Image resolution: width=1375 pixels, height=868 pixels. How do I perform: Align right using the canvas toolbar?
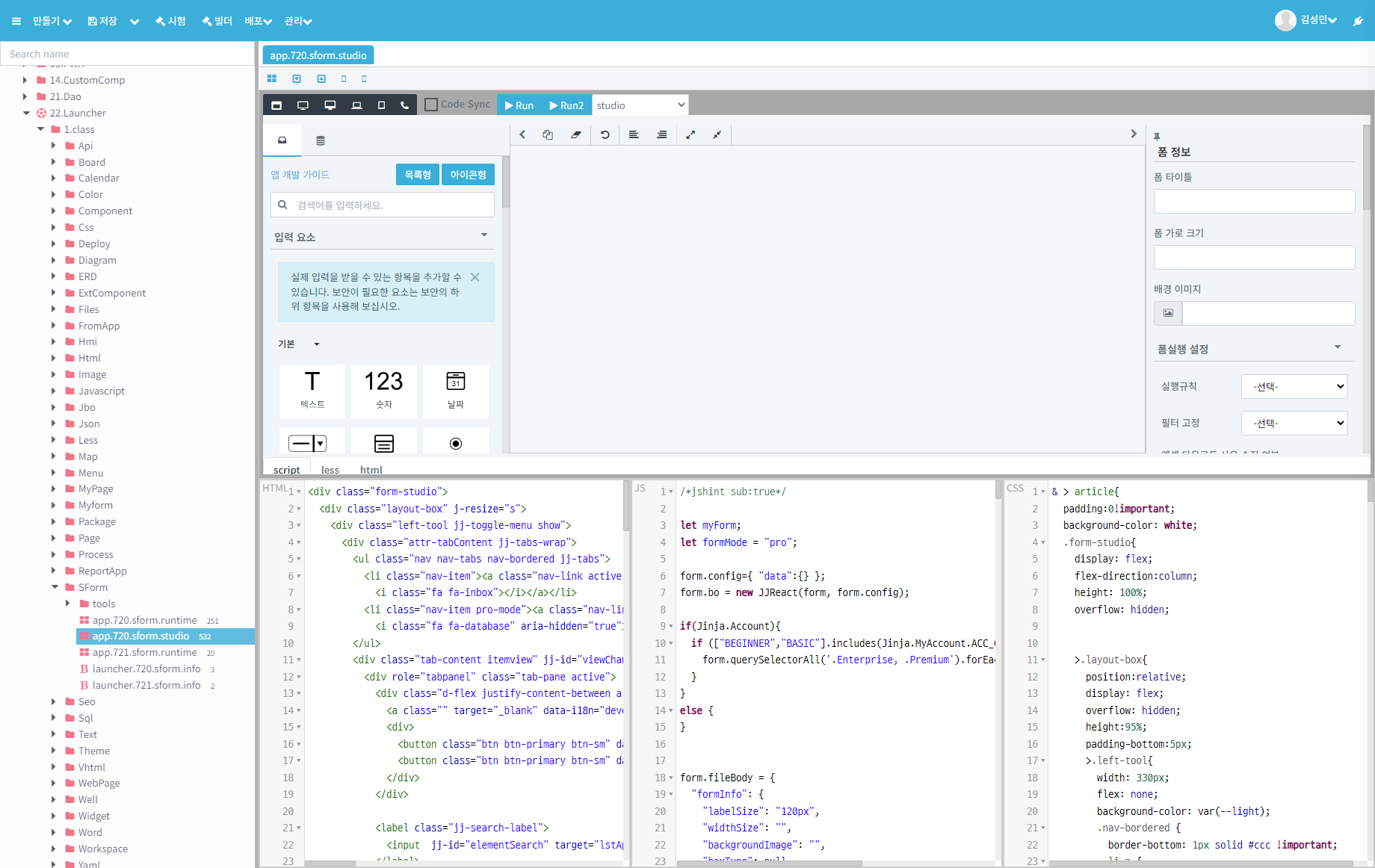pyautogui.click(x=662, y=134)
